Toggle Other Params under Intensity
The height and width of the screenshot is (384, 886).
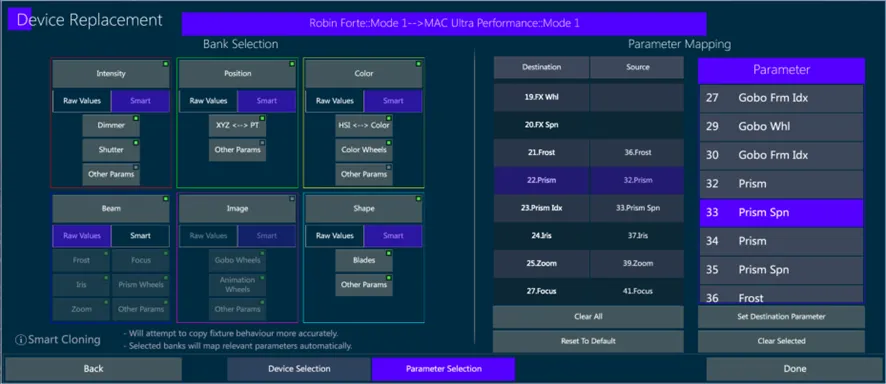click(111, 174)
